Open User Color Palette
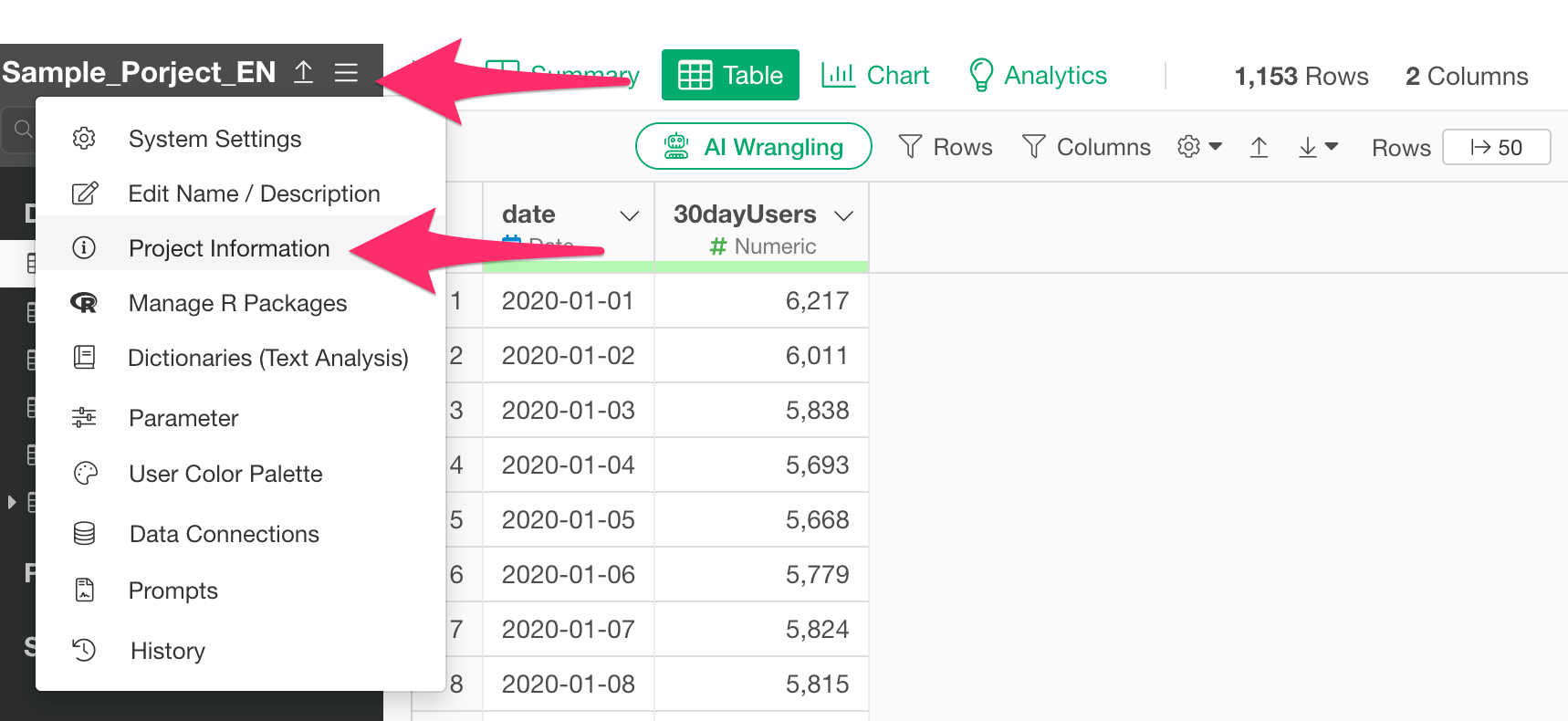The height and width of the screenshot is (721, 1568). click(x=225, y=474)
